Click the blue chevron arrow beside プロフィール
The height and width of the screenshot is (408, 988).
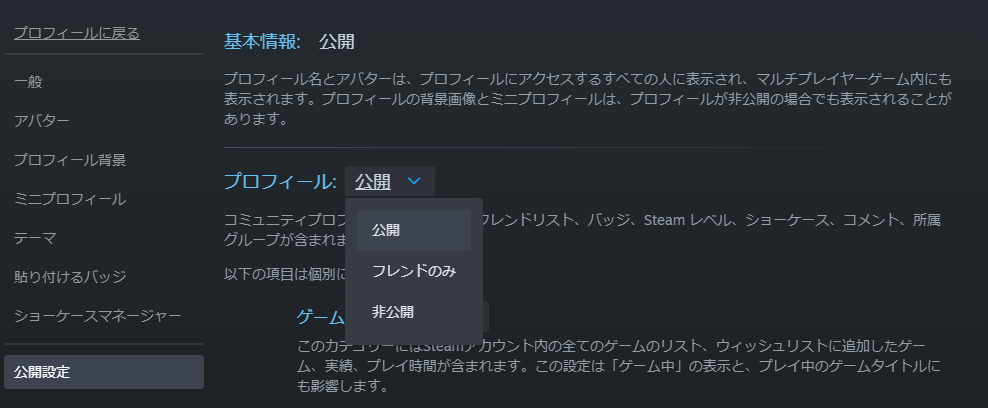pos(415,181)
